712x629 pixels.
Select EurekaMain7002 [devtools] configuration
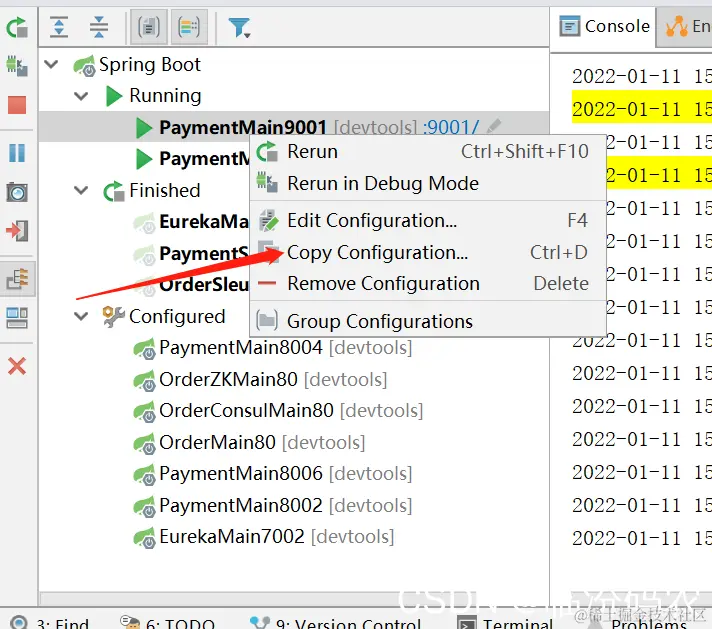click(277, 537)
